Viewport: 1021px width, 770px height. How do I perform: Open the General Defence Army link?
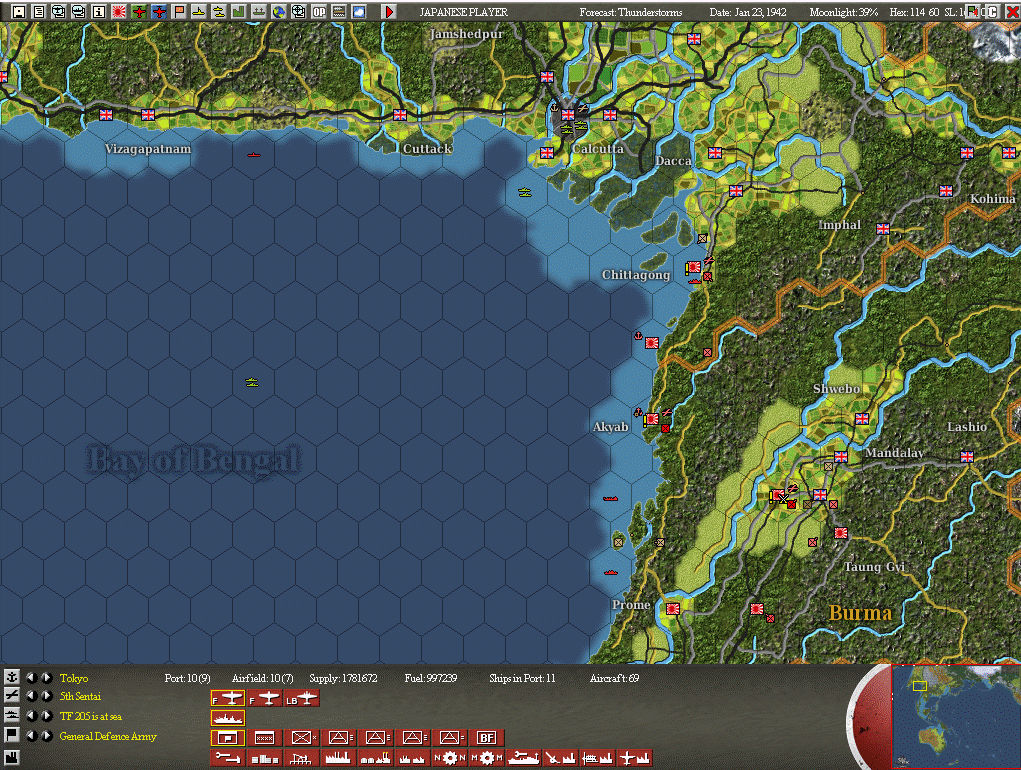coord(108,736)
